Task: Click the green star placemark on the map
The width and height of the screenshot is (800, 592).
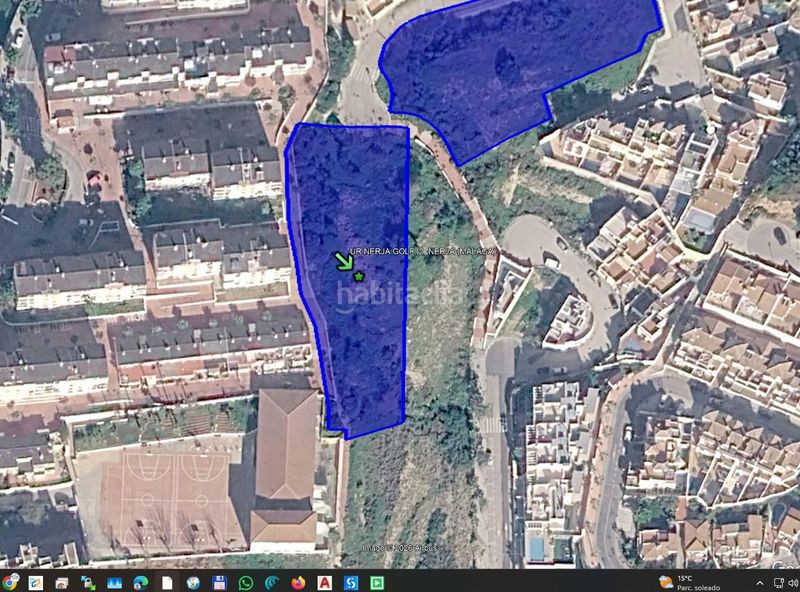Action: pyautogui.click(x=359, y=277)
